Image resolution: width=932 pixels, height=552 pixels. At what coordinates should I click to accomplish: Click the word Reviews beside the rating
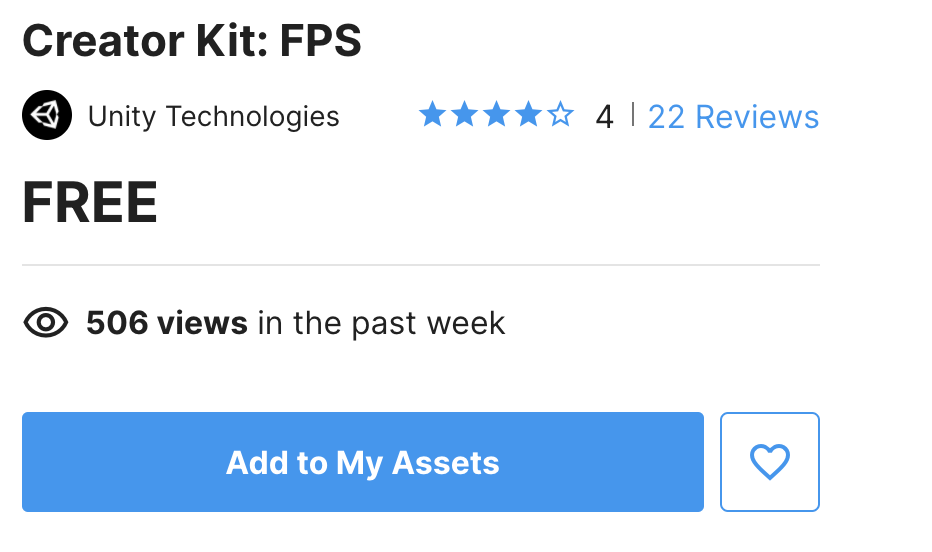[757, 117]
